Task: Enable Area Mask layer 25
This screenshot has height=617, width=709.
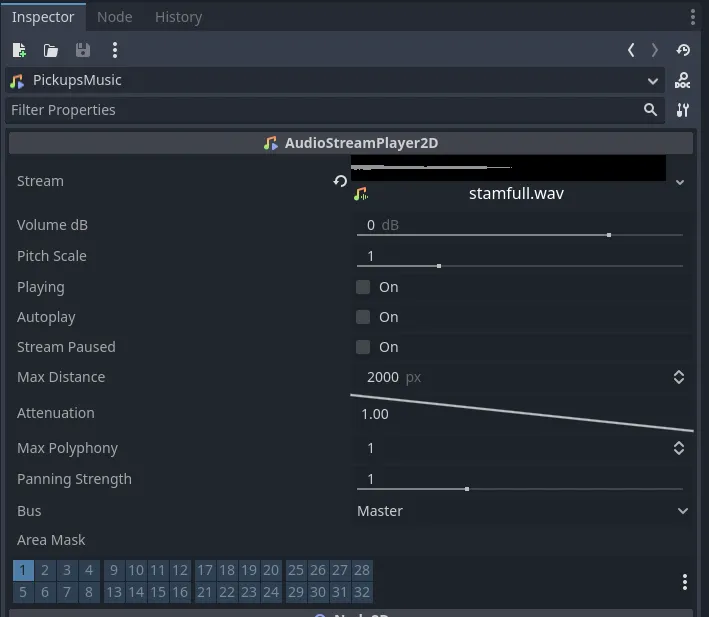Action: pos(296,570)
